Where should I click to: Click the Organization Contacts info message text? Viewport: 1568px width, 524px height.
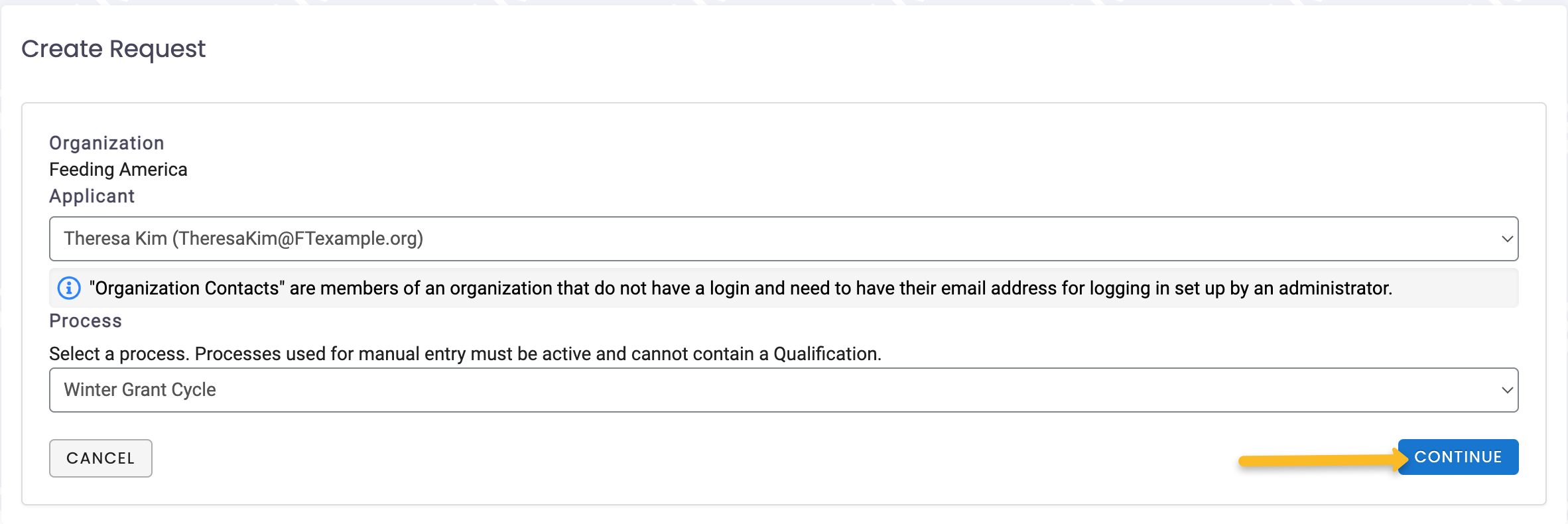coord(740,288)
